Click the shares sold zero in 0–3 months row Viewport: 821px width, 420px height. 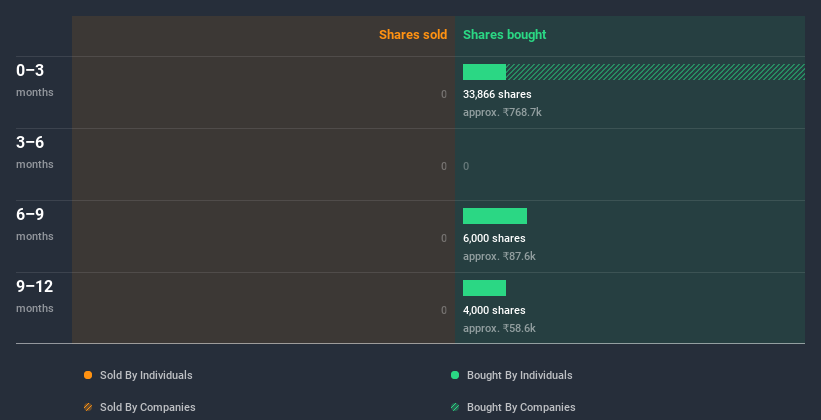pyautogui.click(x=444, y=94)
